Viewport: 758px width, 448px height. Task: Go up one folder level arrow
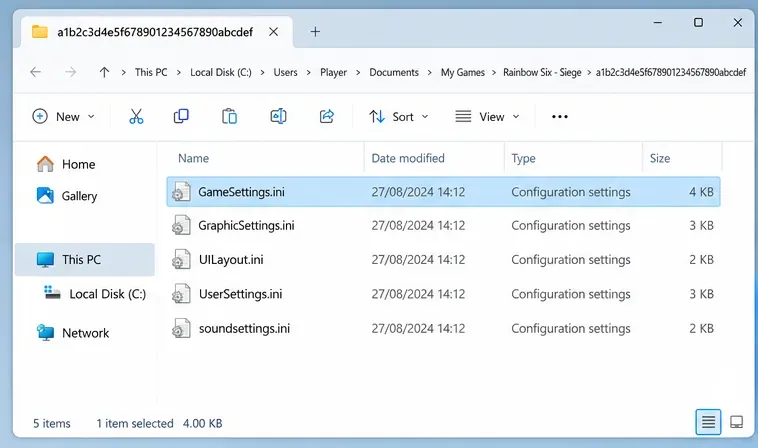pos(104,72)
